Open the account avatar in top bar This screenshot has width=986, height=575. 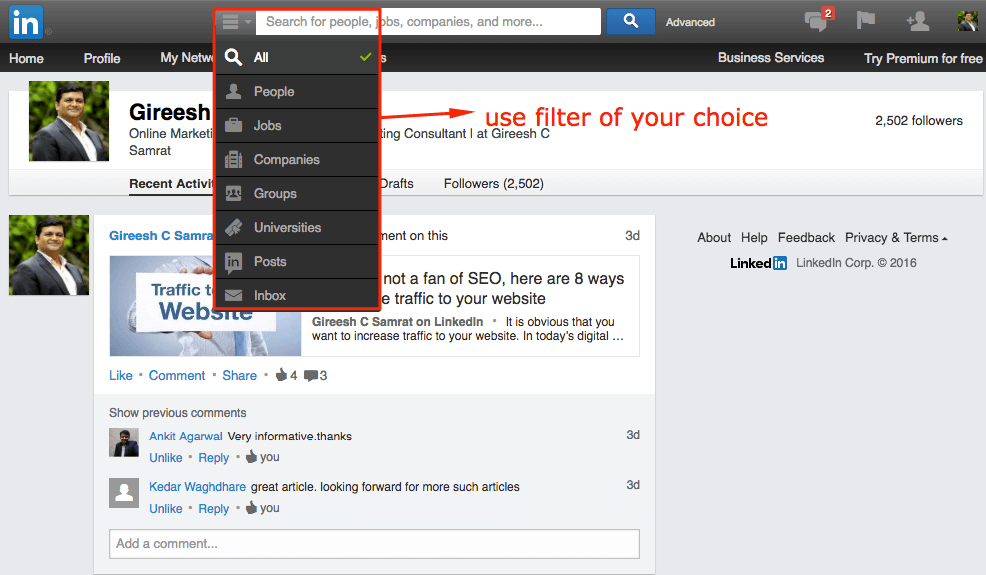968,21
